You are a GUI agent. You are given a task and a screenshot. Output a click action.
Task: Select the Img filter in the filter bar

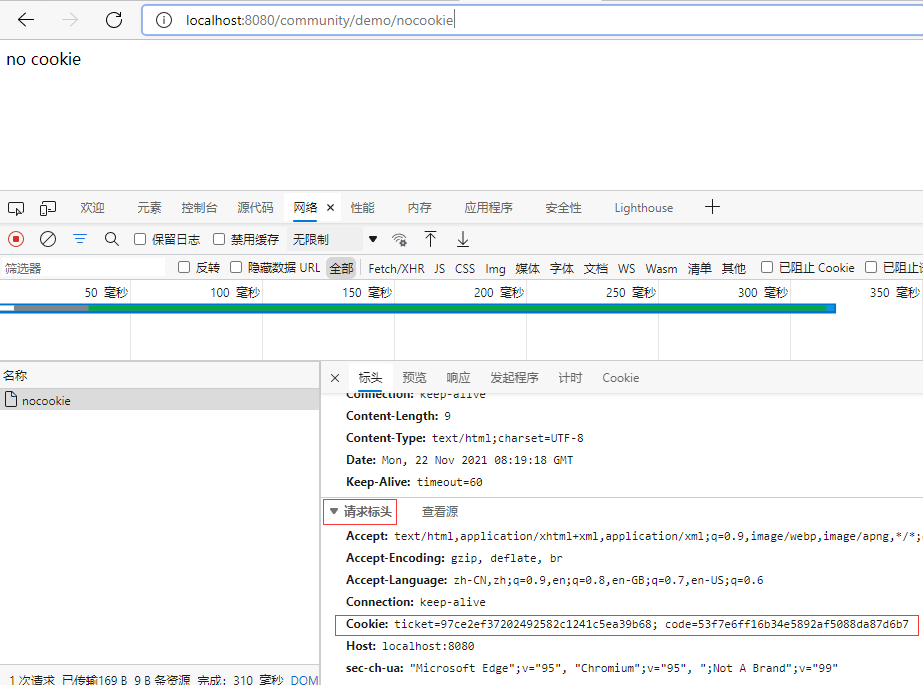tap(495, 267)
